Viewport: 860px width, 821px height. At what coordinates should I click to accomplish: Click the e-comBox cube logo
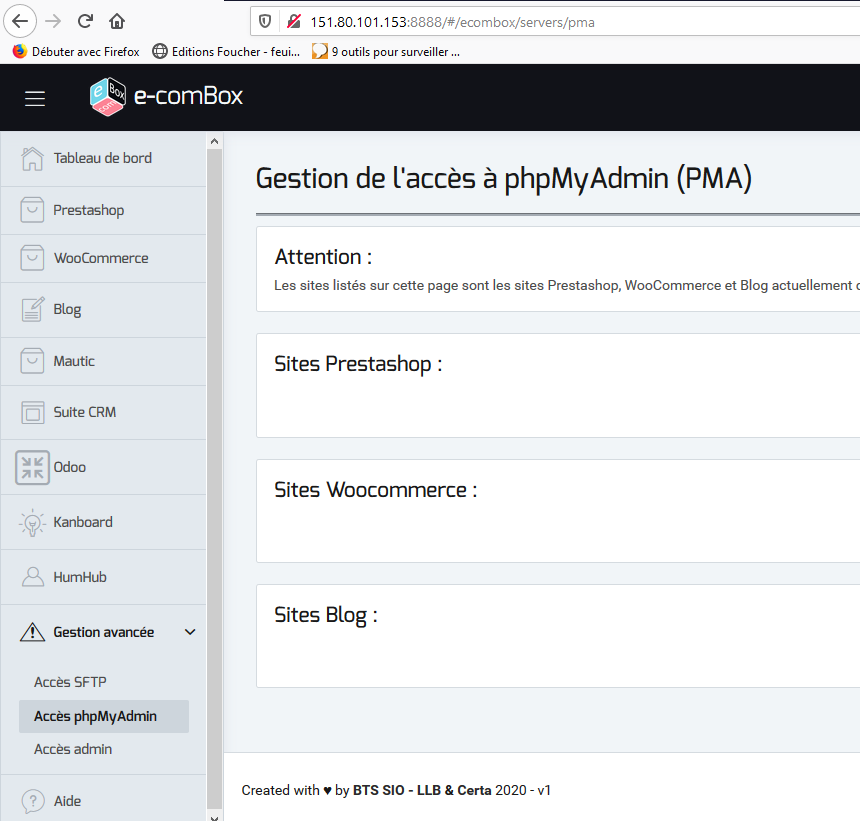(108, 97)
